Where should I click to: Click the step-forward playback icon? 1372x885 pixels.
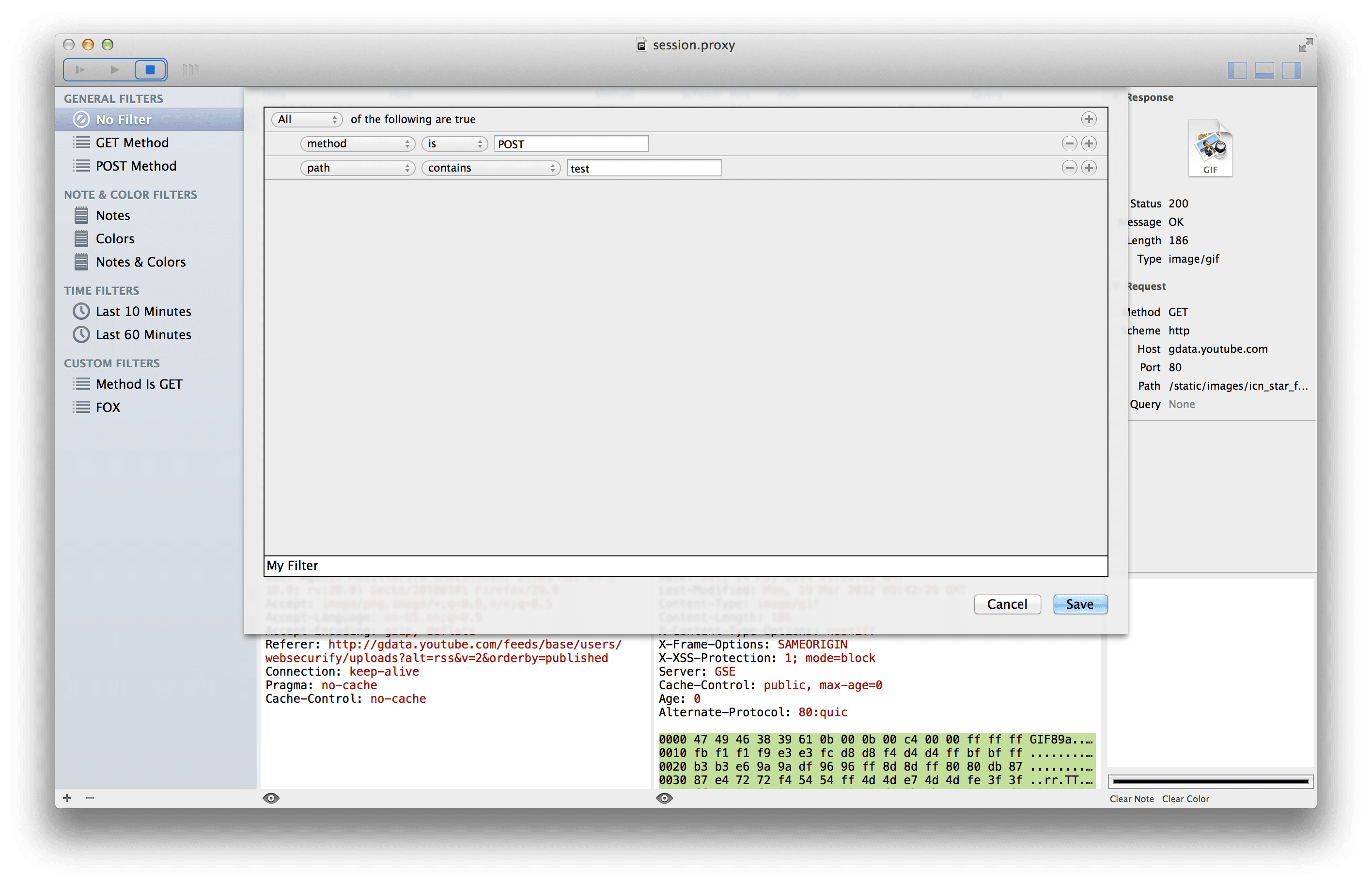click(80, 70)
